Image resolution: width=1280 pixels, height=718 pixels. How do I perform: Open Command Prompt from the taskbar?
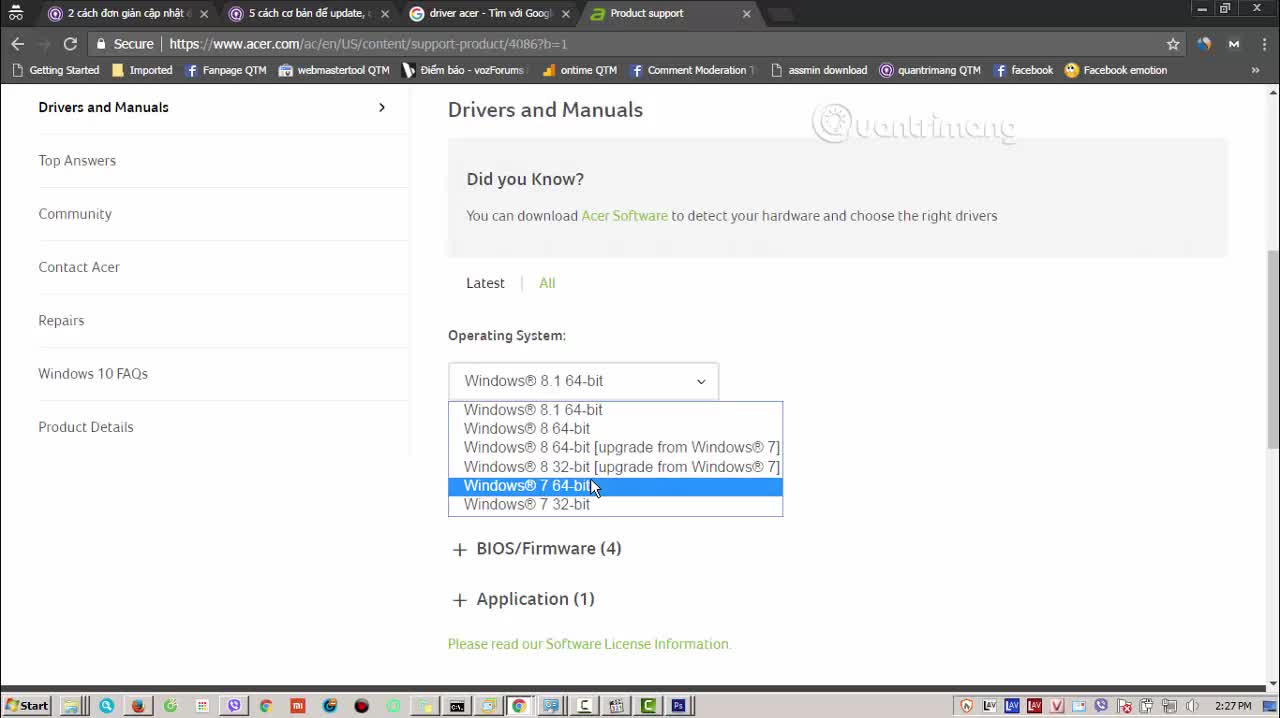pyautogui.click(x=456, y=705)
